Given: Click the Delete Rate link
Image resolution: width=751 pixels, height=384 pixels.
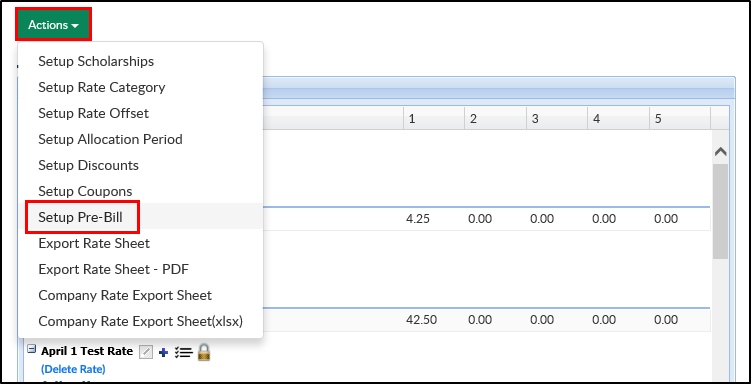Looking at the screenshot, I should coord(73,369).
